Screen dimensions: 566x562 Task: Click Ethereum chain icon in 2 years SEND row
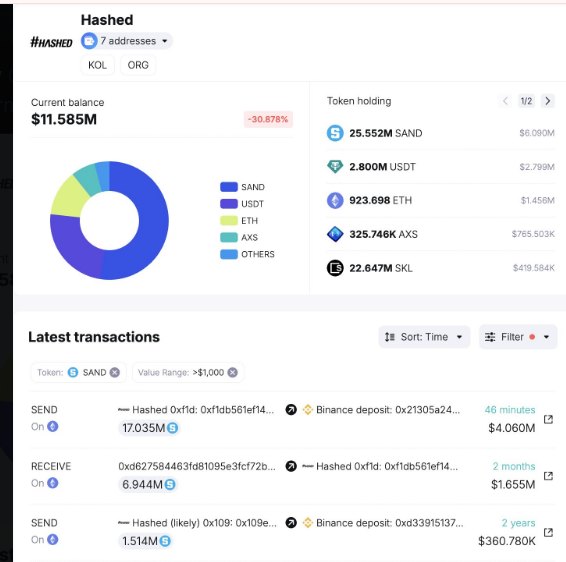point(53,539)
